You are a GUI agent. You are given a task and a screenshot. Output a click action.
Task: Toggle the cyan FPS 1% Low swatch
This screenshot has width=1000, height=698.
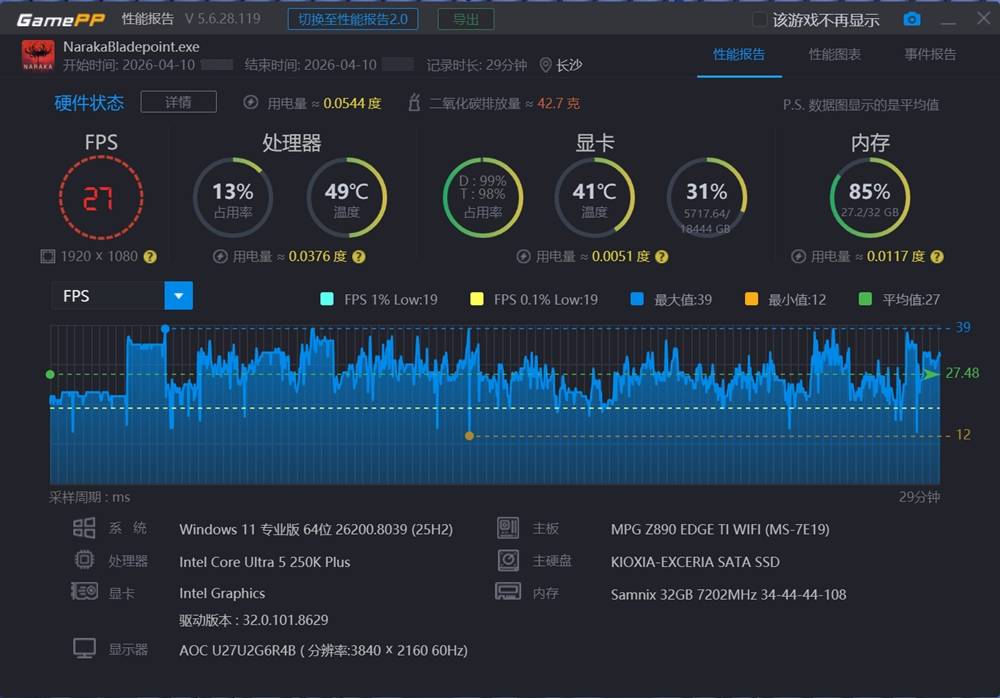pos(327,299)
